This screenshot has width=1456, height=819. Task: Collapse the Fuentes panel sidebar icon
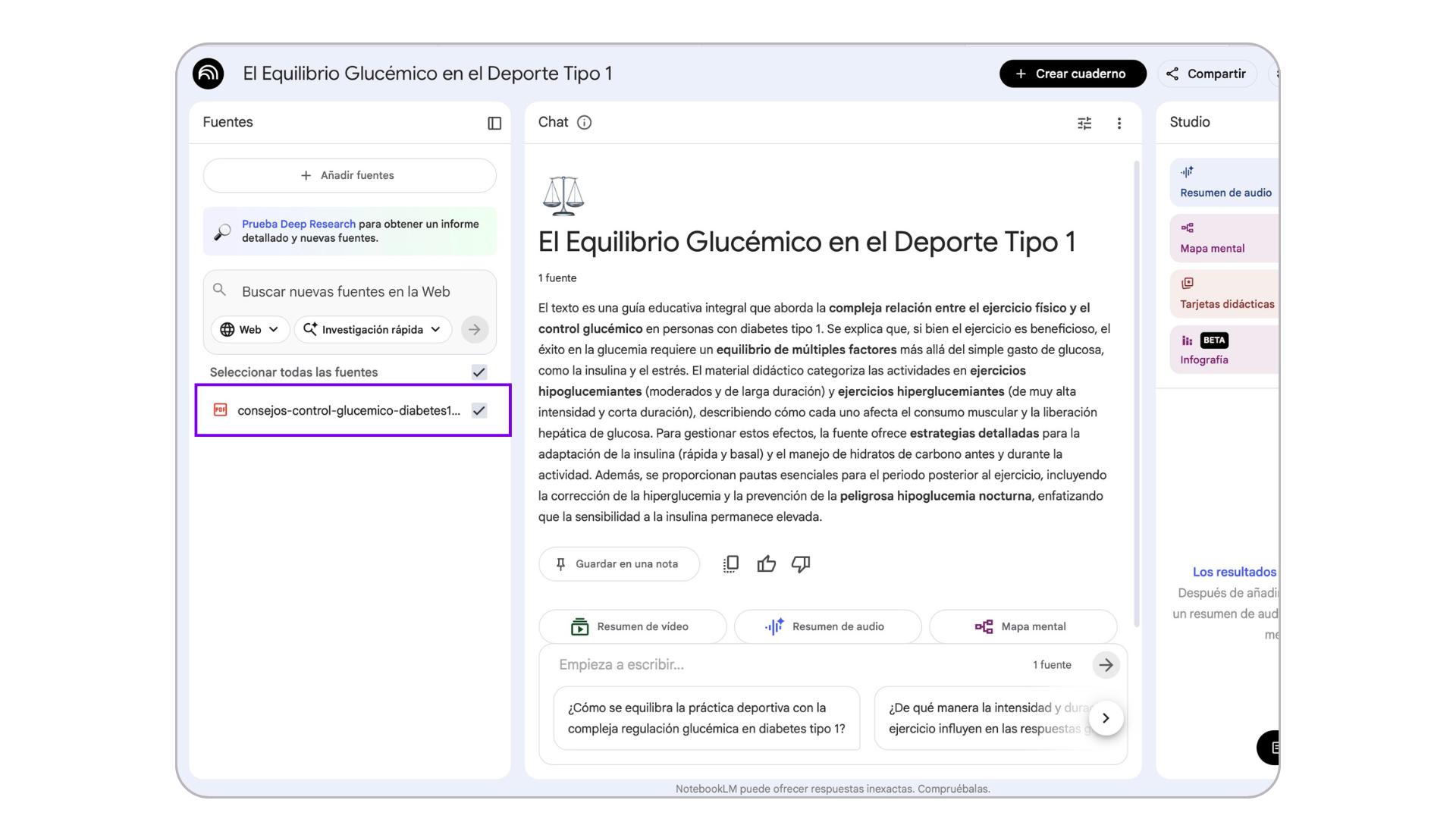pos(494,123)
